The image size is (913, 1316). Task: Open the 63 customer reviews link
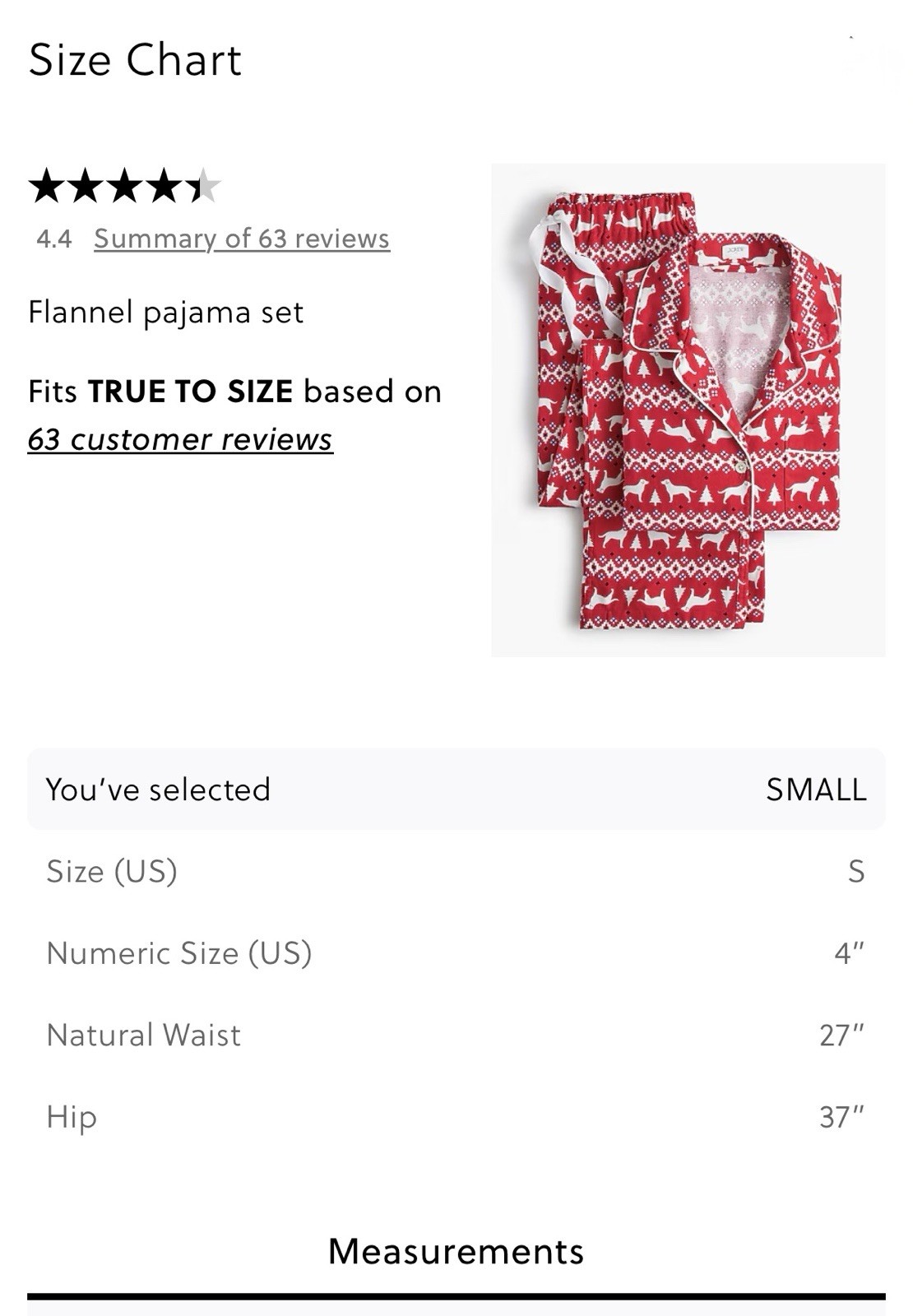(x=180, y=439)
